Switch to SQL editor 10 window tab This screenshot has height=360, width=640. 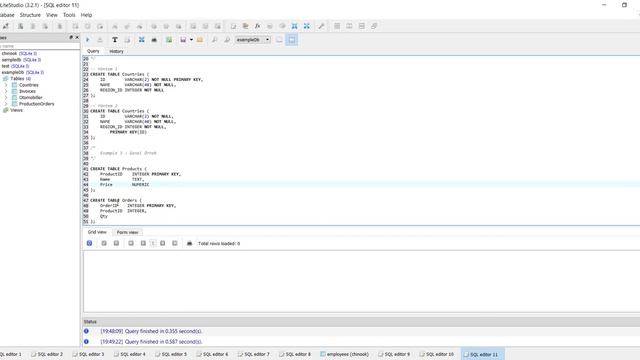tap(437, 354)
